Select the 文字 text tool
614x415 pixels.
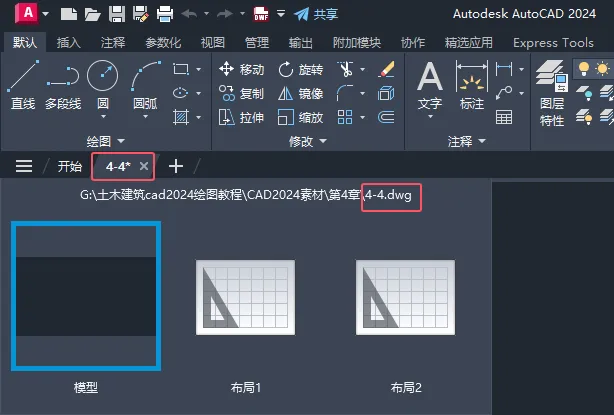click(430, 85)
